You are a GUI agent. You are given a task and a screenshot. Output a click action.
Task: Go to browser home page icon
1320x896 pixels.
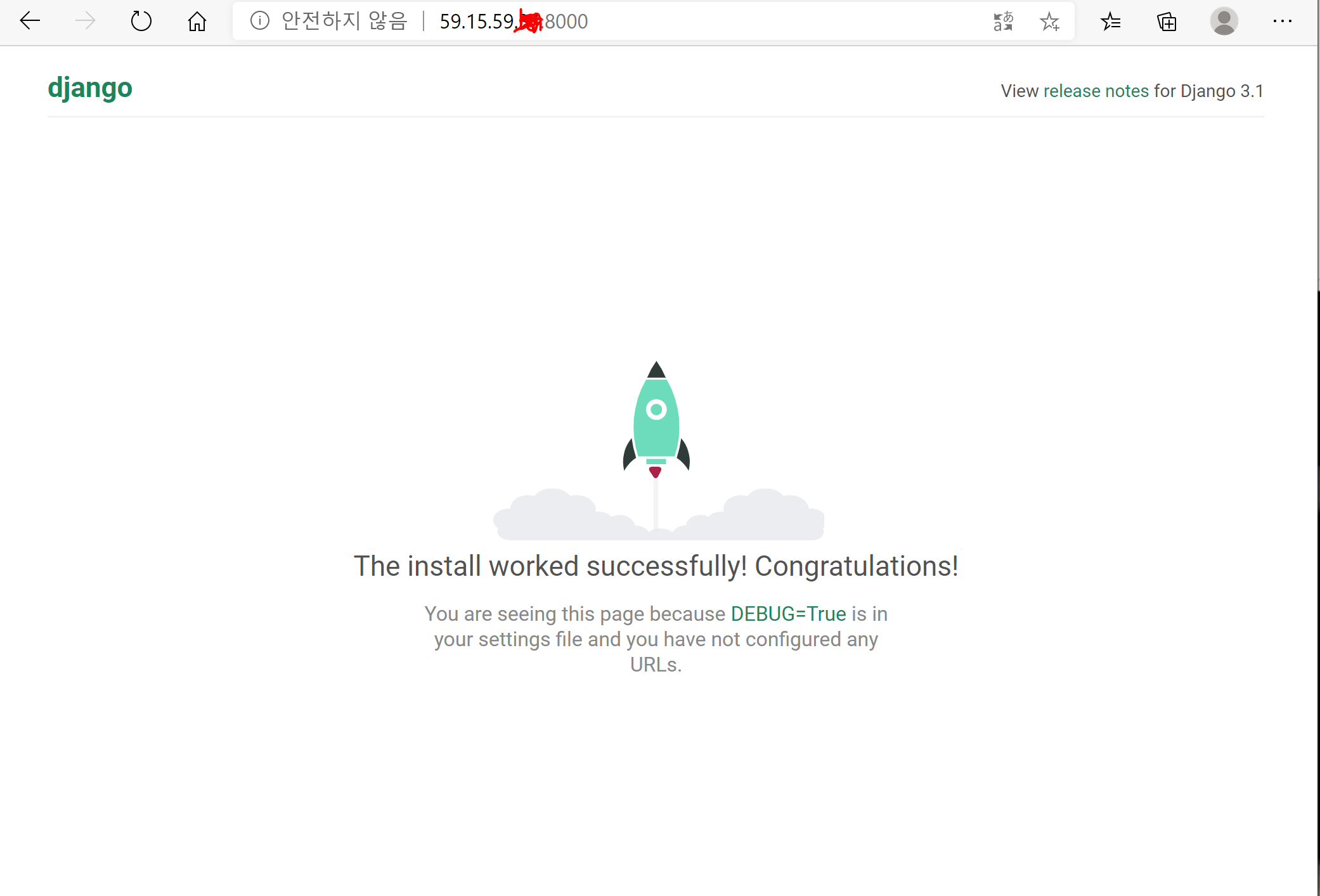[197, 22]
